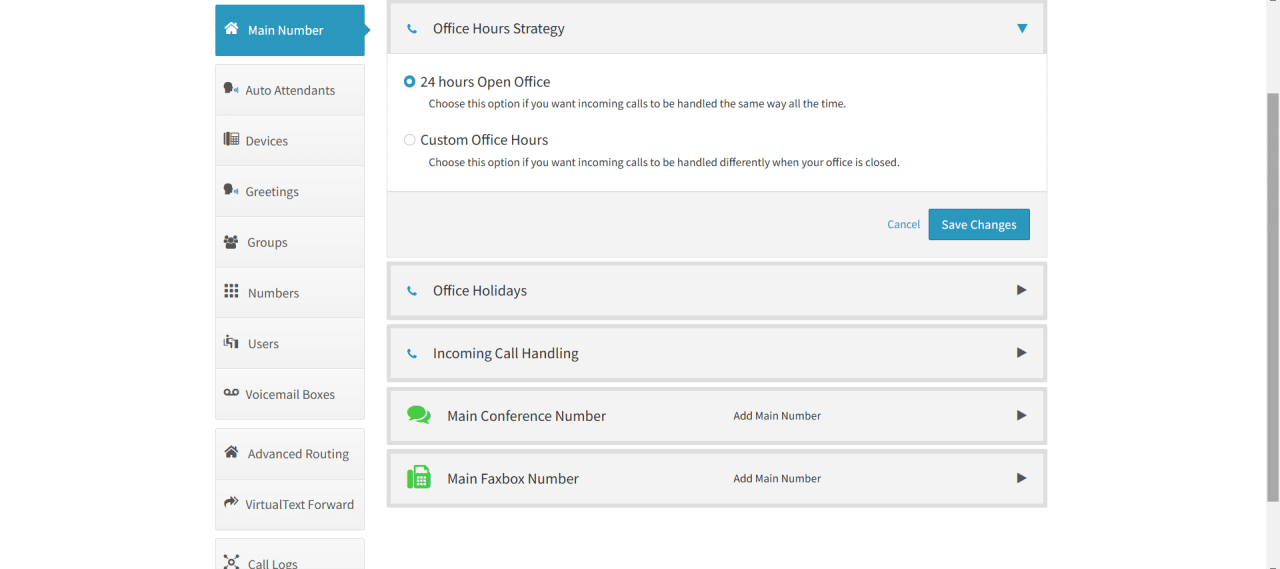Click the Incoming Call Handling heading text
This screenshot has width=1280, height=569.
tap(505, 354)
